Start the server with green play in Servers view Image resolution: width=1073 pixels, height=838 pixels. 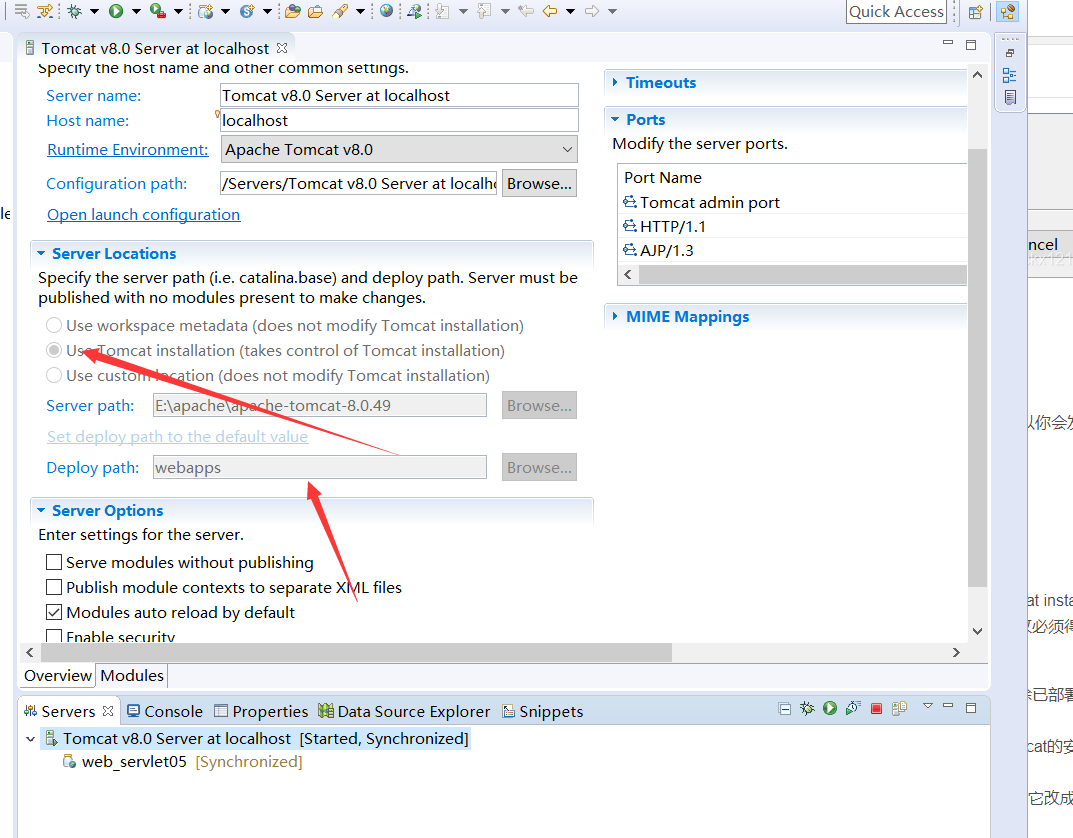point(830,709)
